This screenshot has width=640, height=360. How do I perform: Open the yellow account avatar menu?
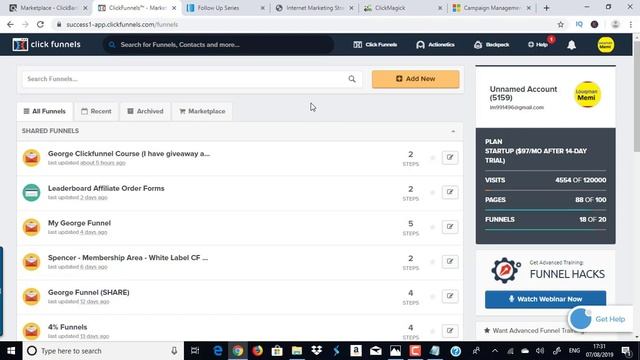click(x=606, y=45)
